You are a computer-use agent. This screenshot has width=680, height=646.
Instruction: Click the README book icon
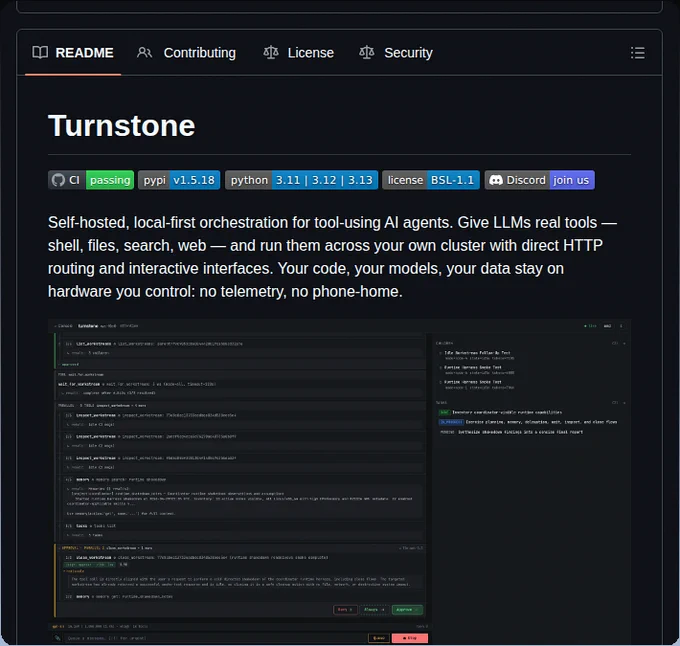click(x=40, y=52)
